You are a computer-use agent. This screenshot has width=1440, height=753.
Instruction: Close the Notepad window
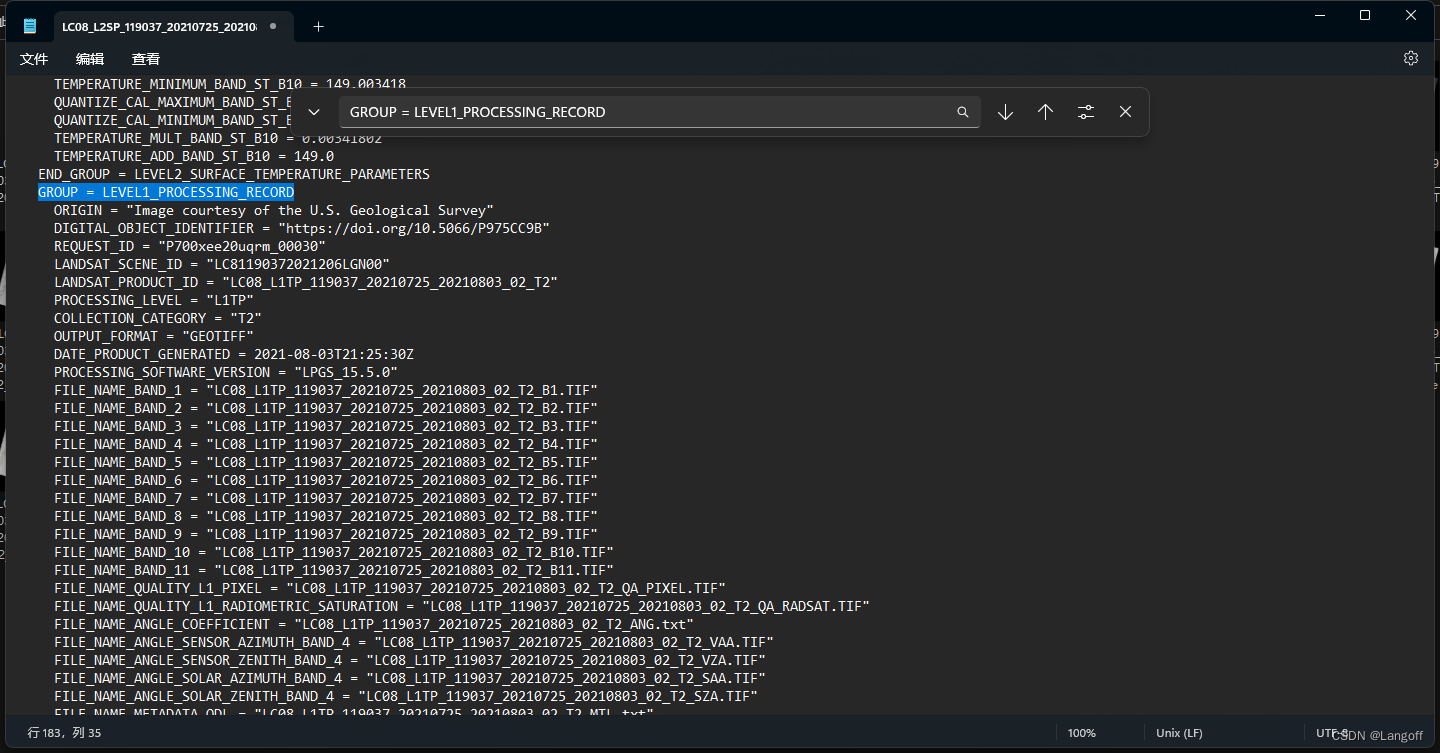[x=1411, y=15]
